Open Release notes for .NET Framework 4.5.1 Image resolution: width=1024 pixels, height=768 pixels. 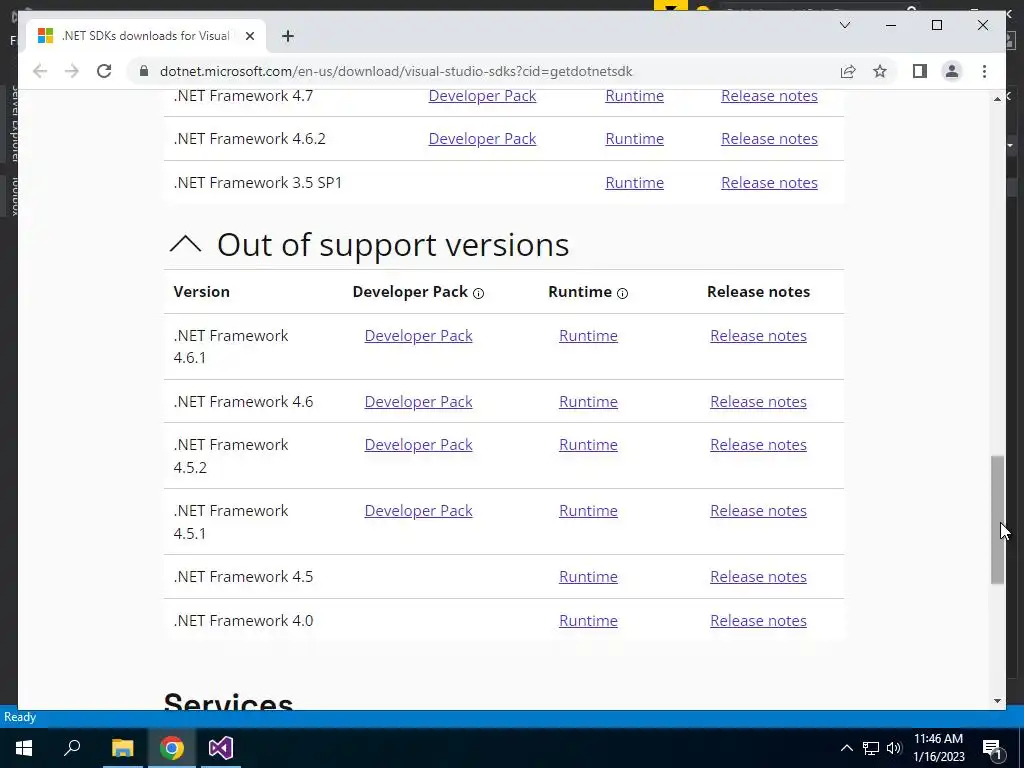(758, 510)
